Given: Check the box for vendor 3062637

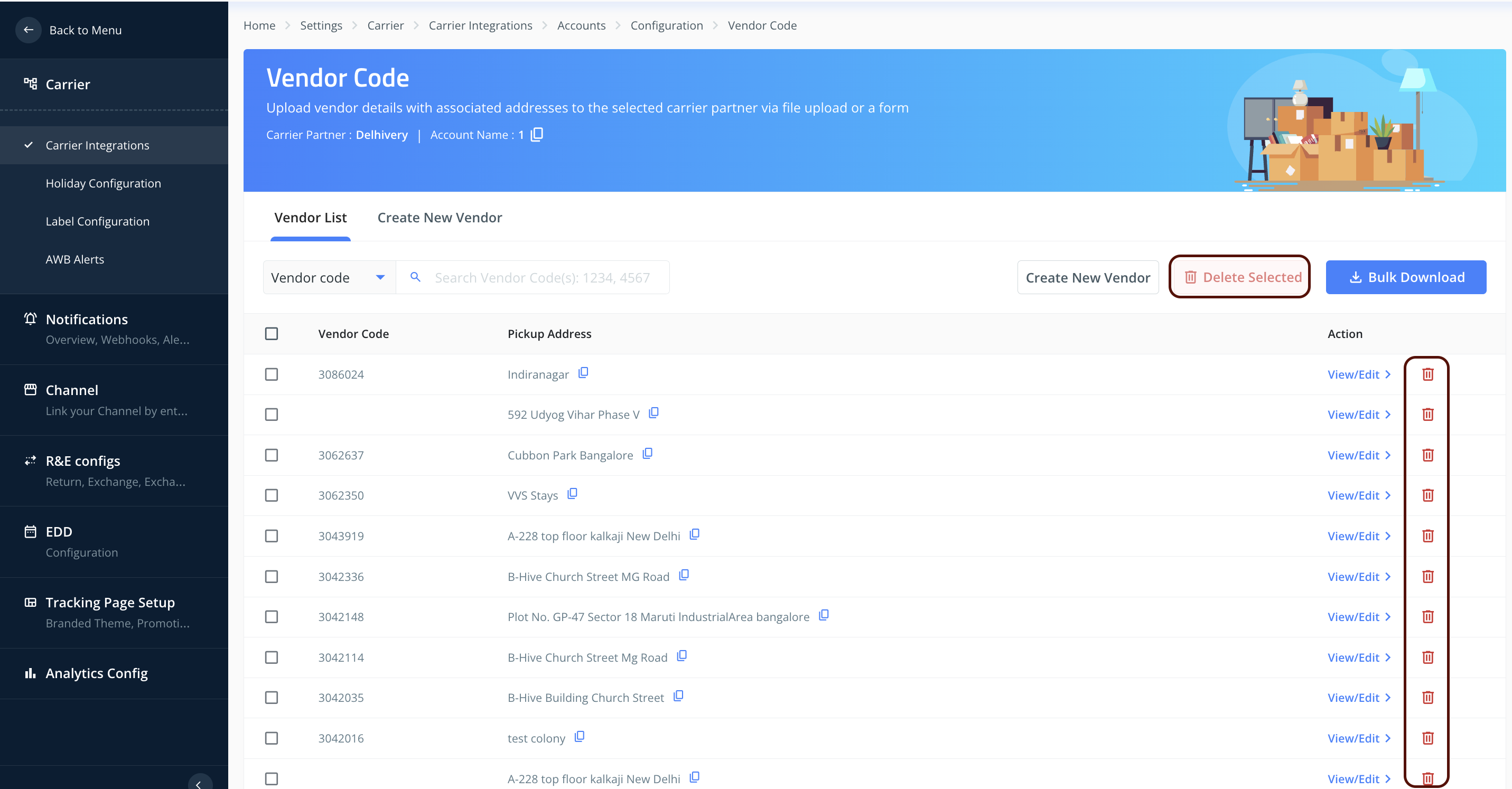Looking at the screenshot, I should pos(271,455).
